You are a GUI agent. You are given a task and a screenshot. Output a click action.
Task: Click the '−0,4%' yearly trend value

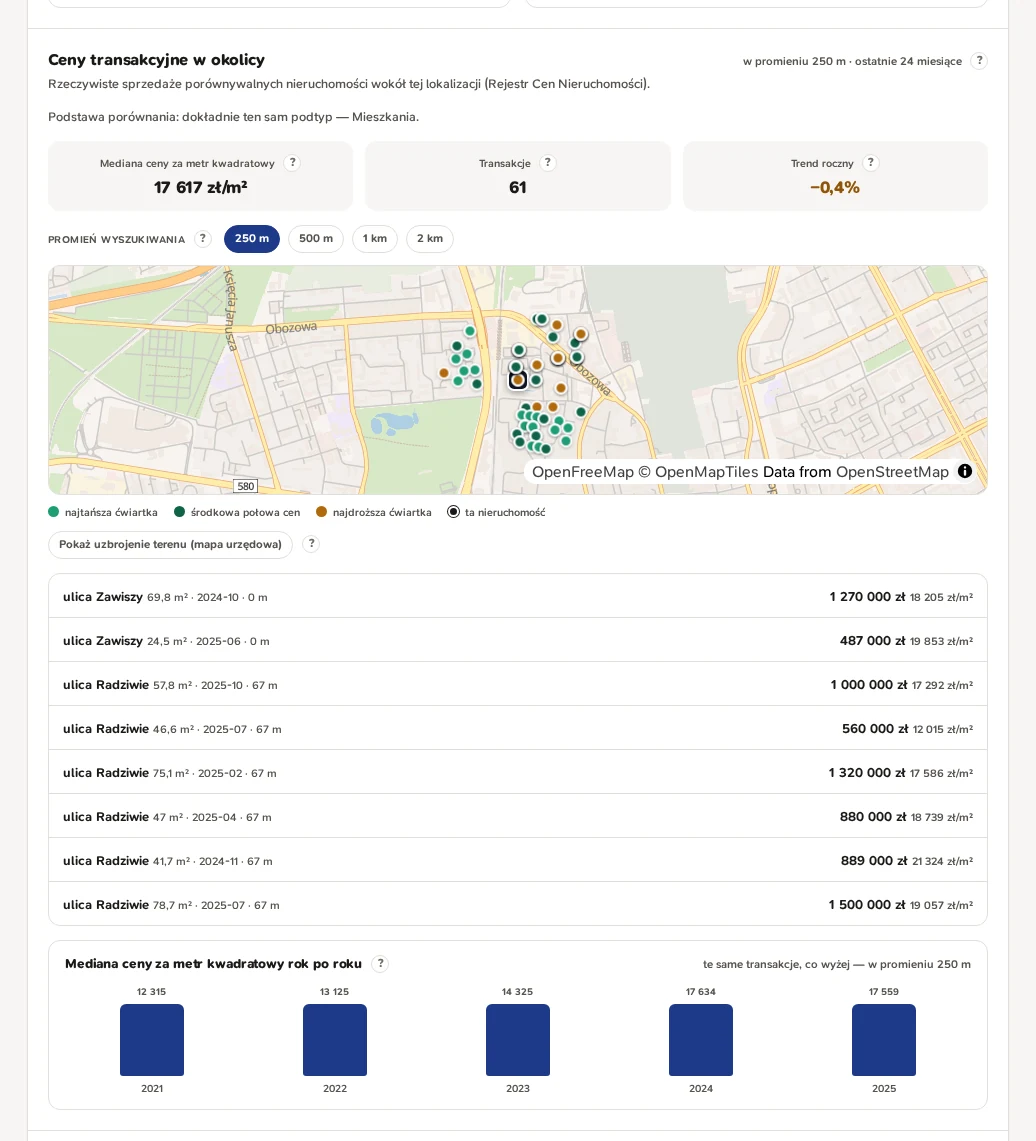(x=835, y=188)
